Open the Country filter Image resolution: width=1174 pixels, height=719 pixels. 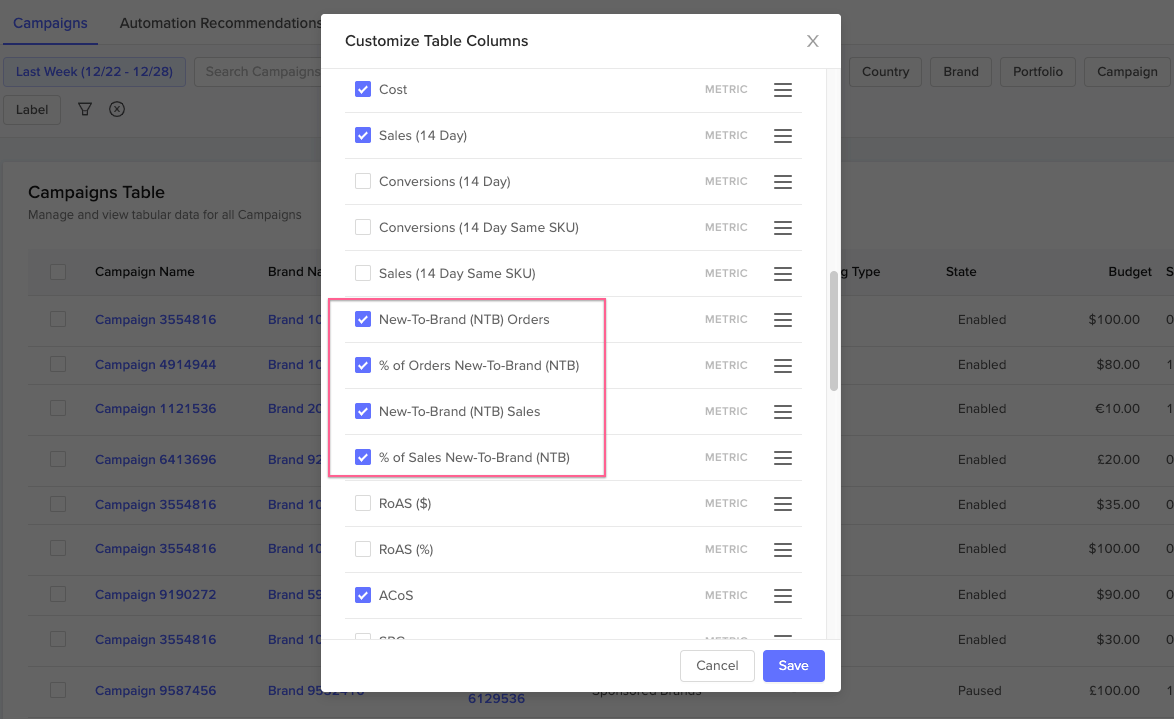coord(885,72)
